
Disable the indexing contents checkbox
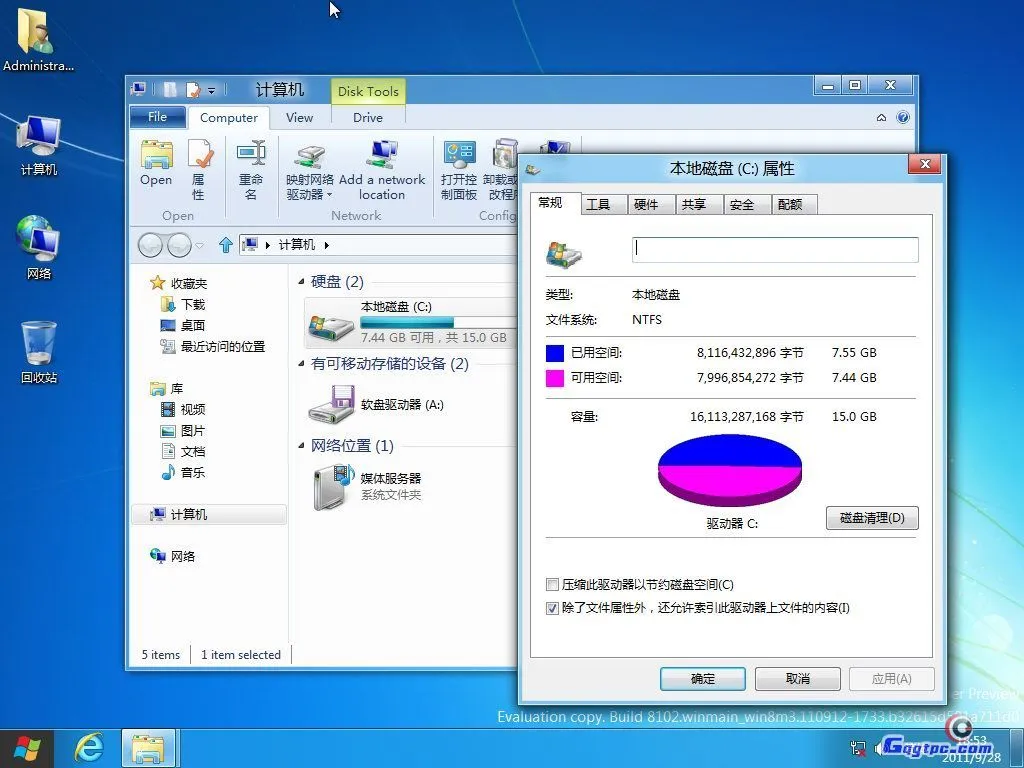click(551, 607)
